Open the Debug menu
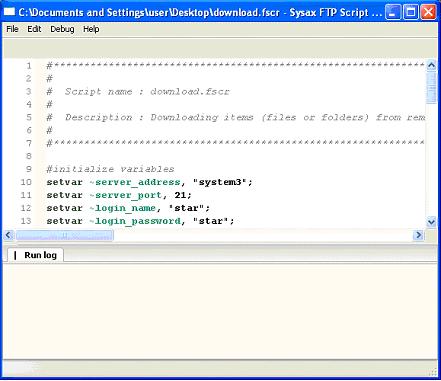 click(x=62, y=29)
